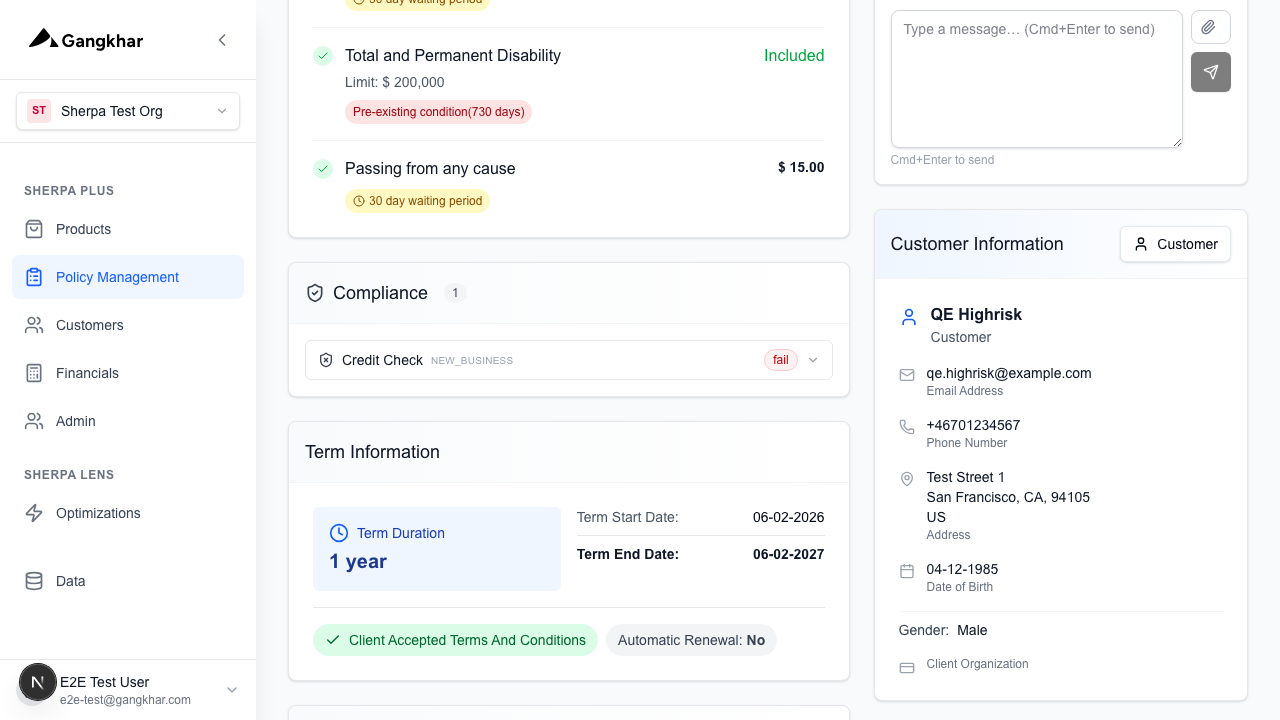
Task: Click the email envelope icon
Action: click(907, 375)
